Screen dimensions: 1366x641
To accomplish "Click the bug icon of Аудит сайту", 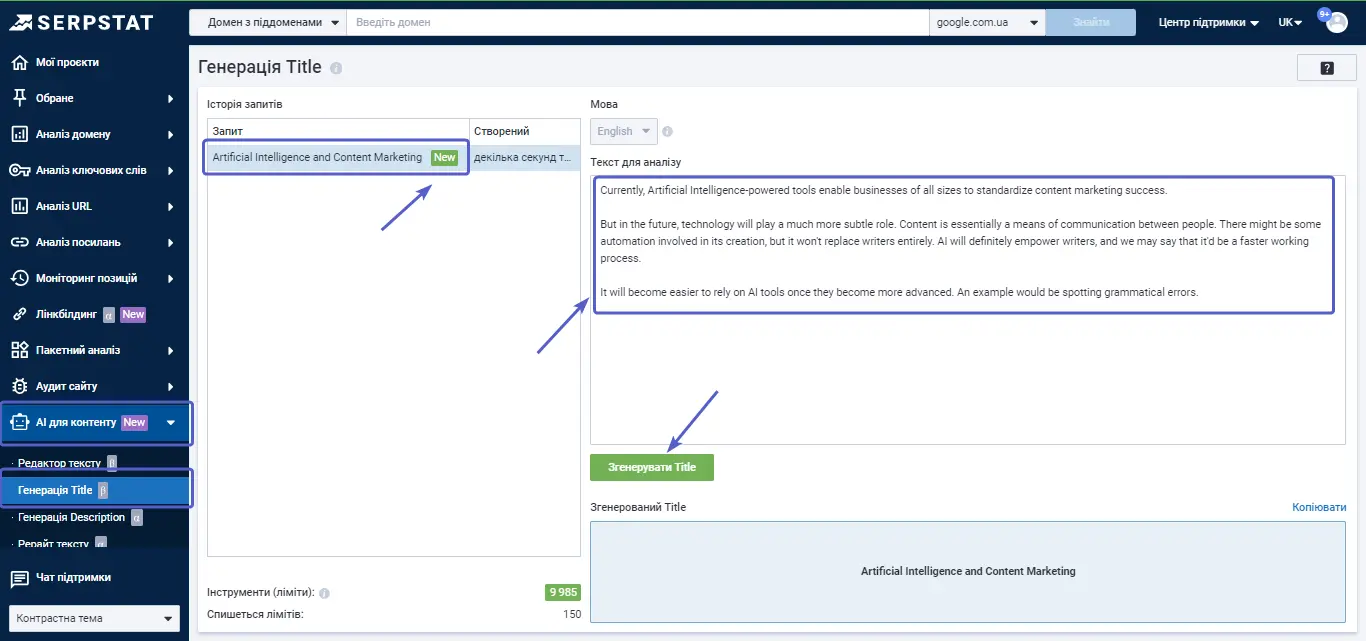I will pyautogui.click(x=18, y=386).
